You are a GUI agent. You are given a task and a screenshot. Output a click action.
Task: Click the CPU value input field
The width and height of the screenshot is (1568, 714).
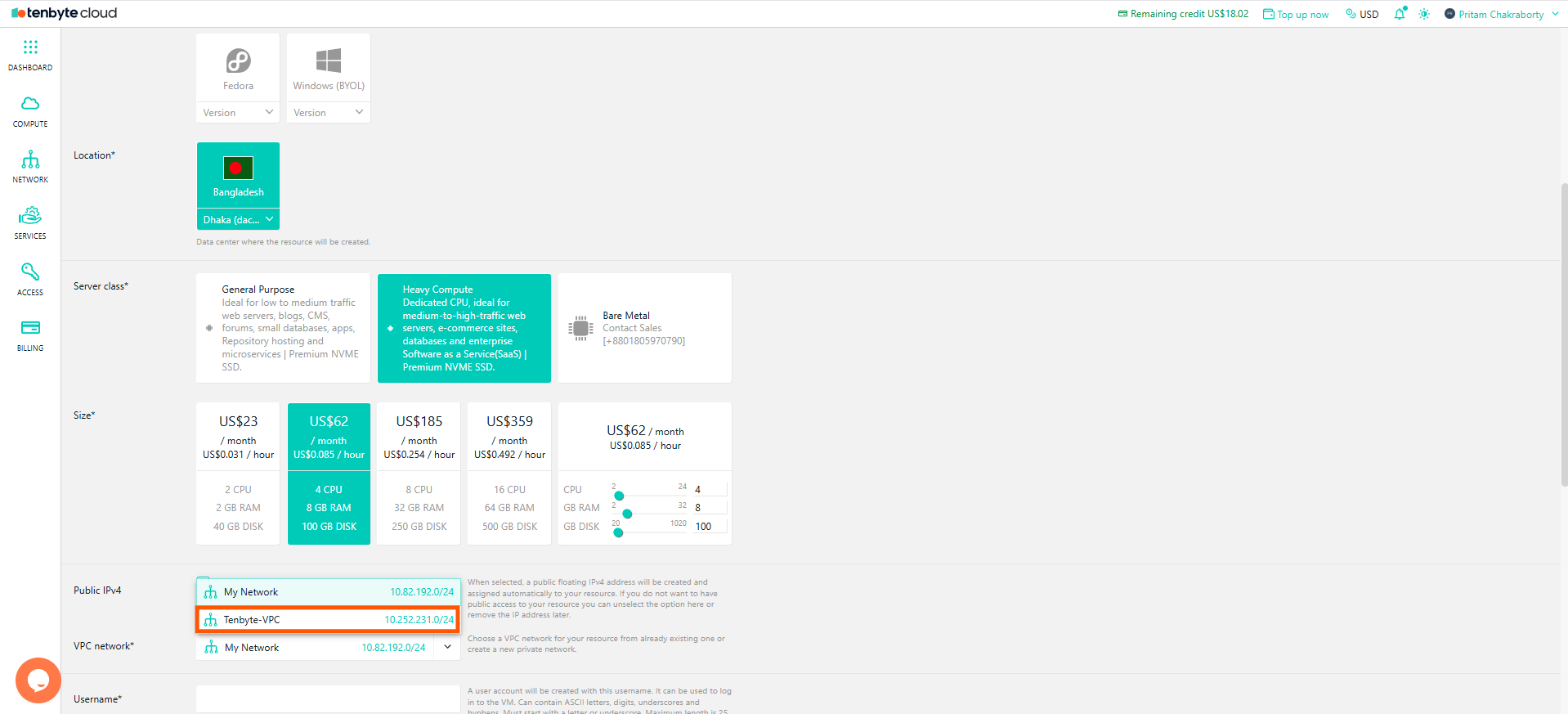coord(709,489)
